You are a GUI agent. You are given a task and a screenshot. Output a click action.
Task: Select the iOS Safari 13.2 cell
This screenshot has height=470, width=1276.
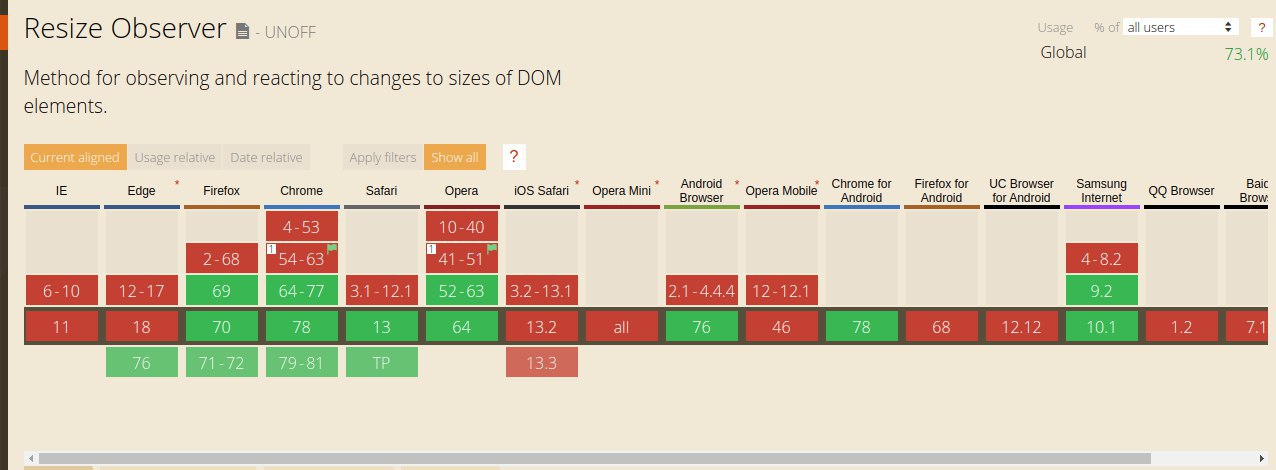coord(542,326)
